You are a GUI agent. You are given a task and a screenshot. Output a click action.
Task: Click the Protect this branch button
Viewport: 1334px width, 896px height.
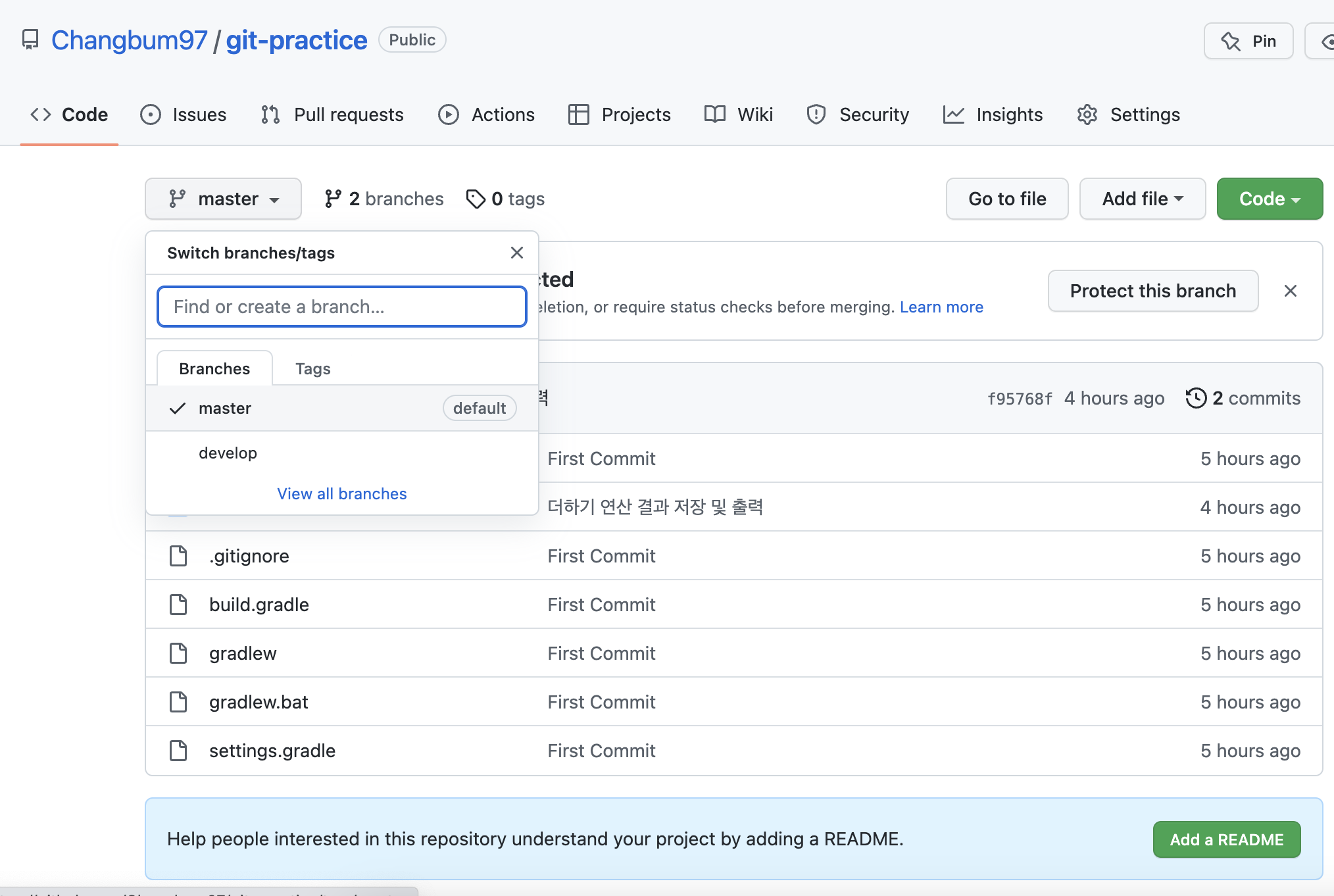(x=1152, y=291)
